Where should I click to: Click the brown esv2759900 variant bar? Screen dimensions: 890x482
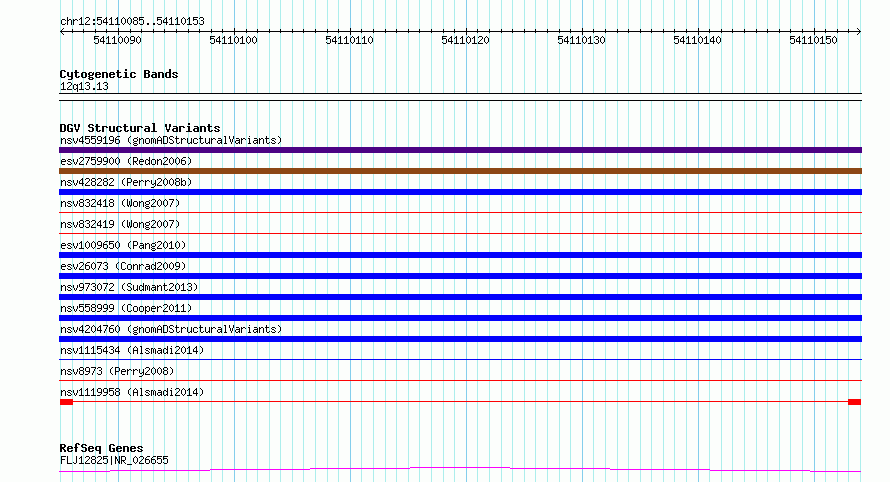(460, 171)
